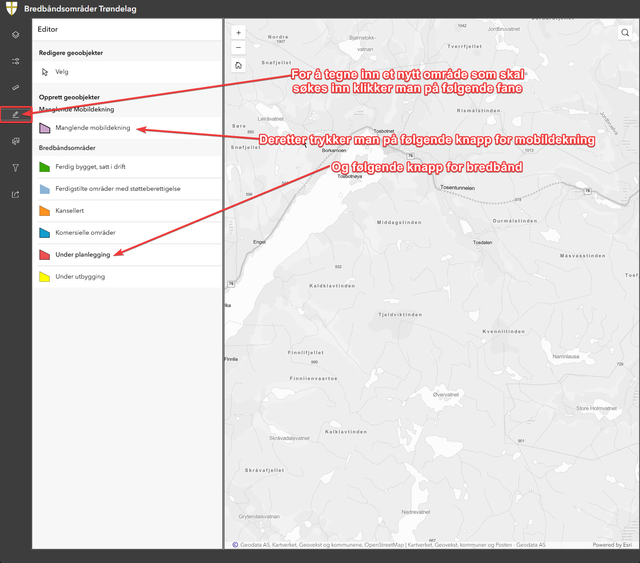Click the Rismålstinden map label

click(478, 111)
